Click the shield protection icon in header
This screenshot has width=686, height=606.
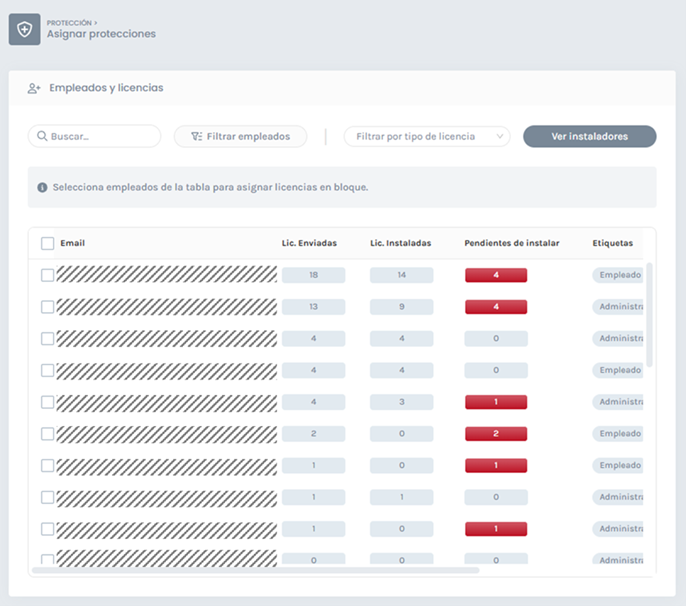[24, 29]
